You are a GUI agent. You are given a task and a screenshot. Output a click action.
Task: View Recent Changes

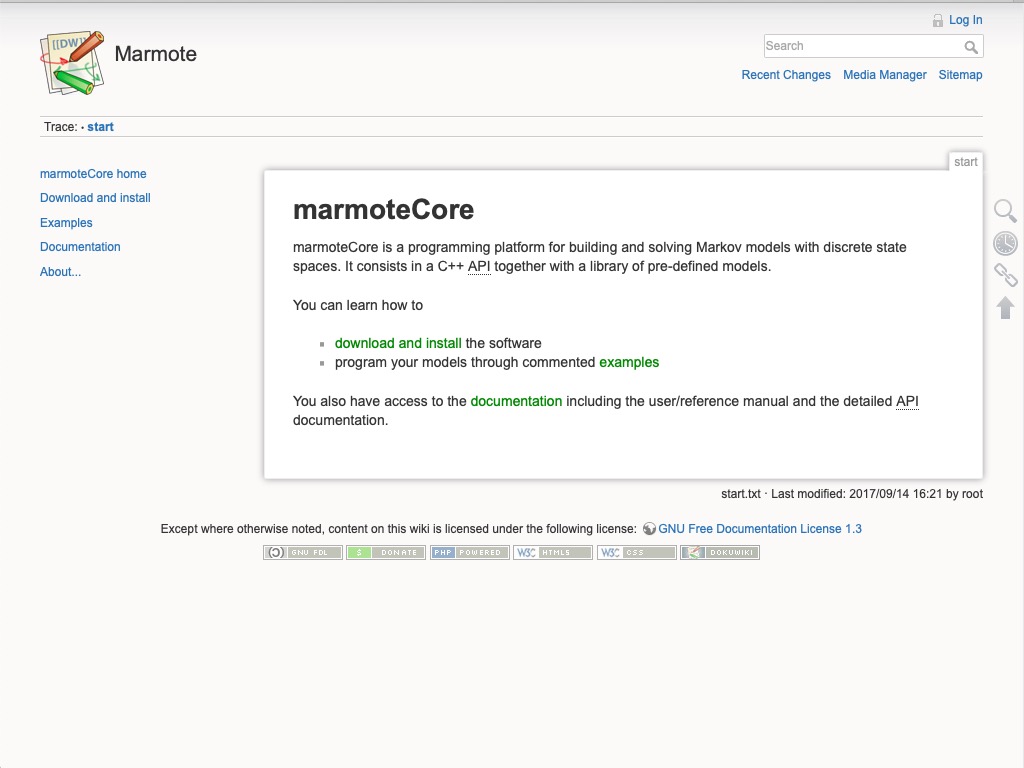pyautogui.click(x=785, y=74)
